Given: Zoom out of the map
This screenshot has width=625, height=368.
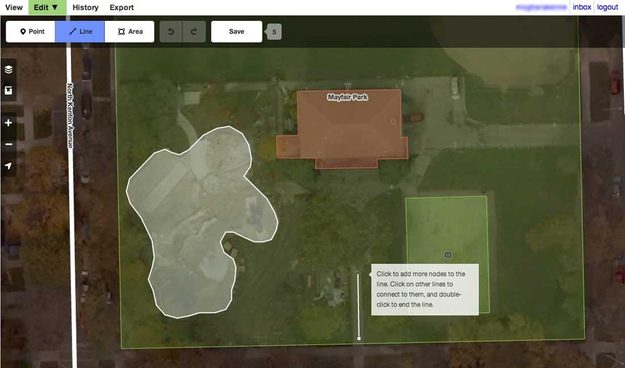Looking at the screenshot, I should pos(8,144).
